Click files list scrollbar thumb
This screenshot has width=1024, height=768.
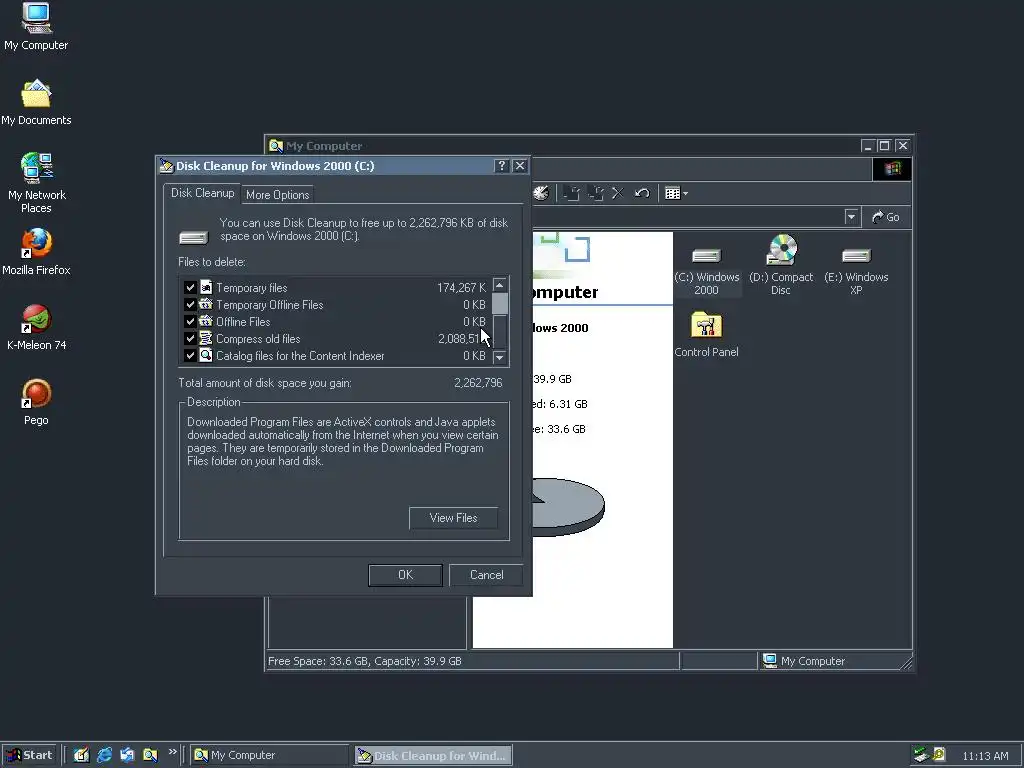[x=500, y=304]
